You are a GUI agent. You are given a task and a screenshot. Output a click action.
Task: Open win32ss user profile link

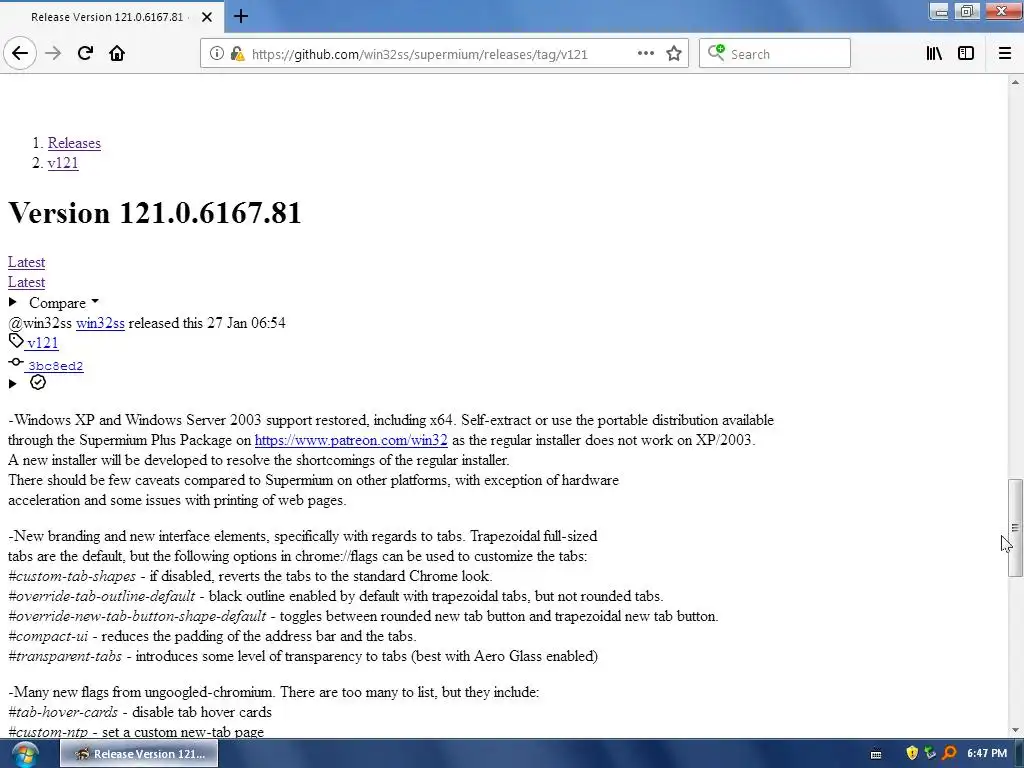point(100,323)
